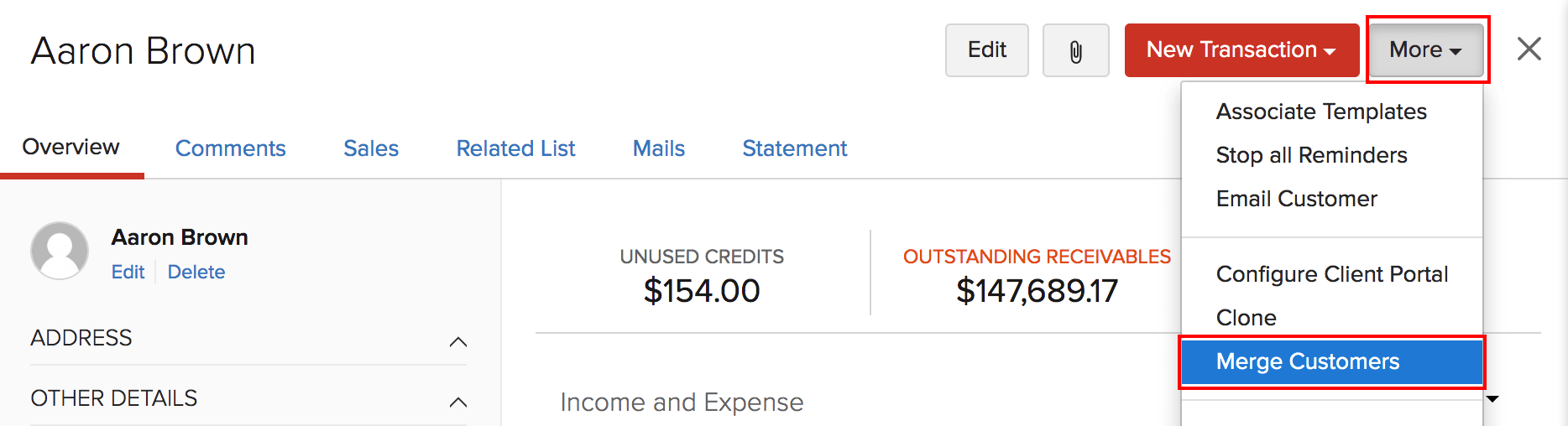The image size is (1568, 426).
Task: Open the More dropdown button
Action: (1425, 50)
